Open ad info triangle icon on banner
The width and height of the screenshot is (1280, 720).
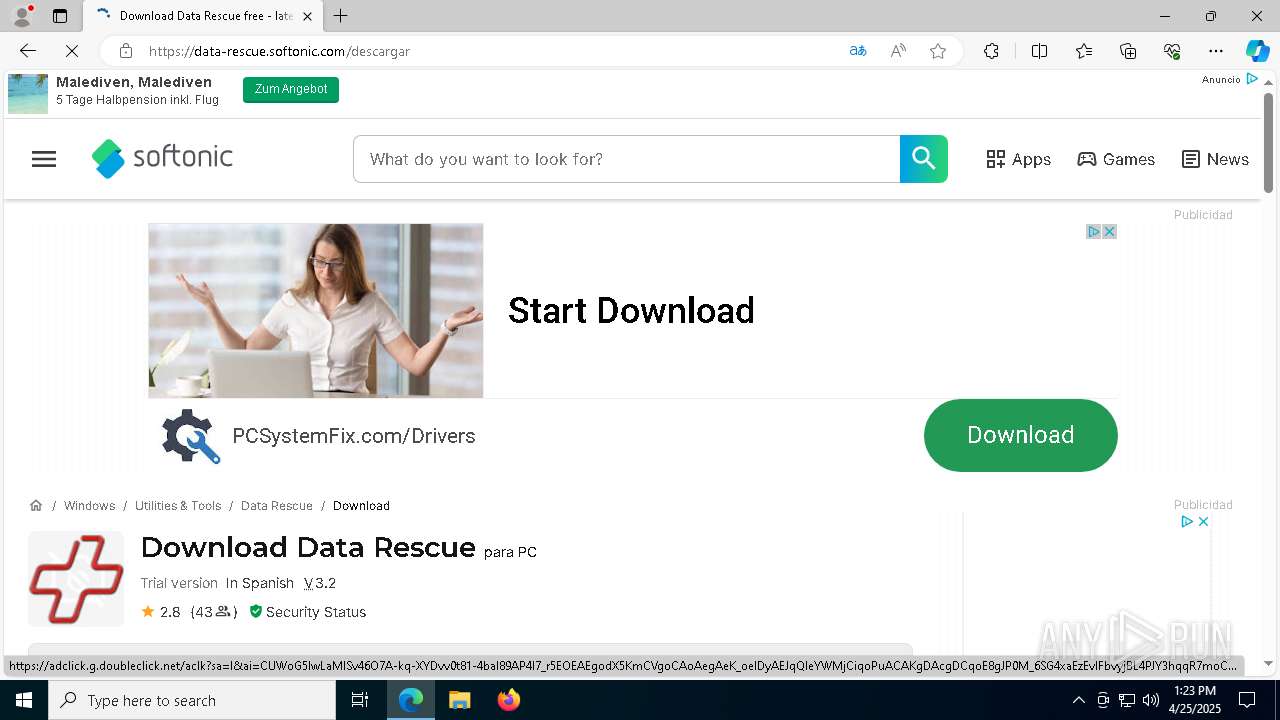[1094, 231]
